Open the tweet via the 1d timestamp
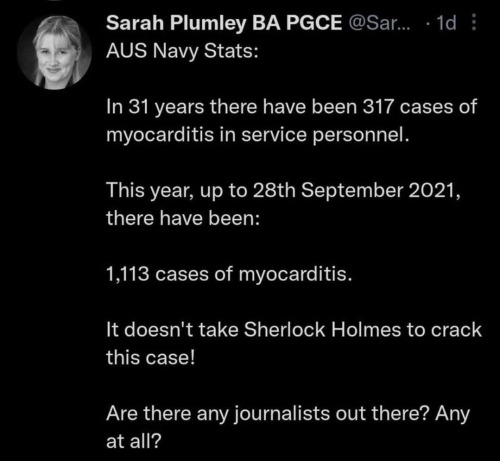The height and width of the screenshot is (461, 500). click(446, 23)
